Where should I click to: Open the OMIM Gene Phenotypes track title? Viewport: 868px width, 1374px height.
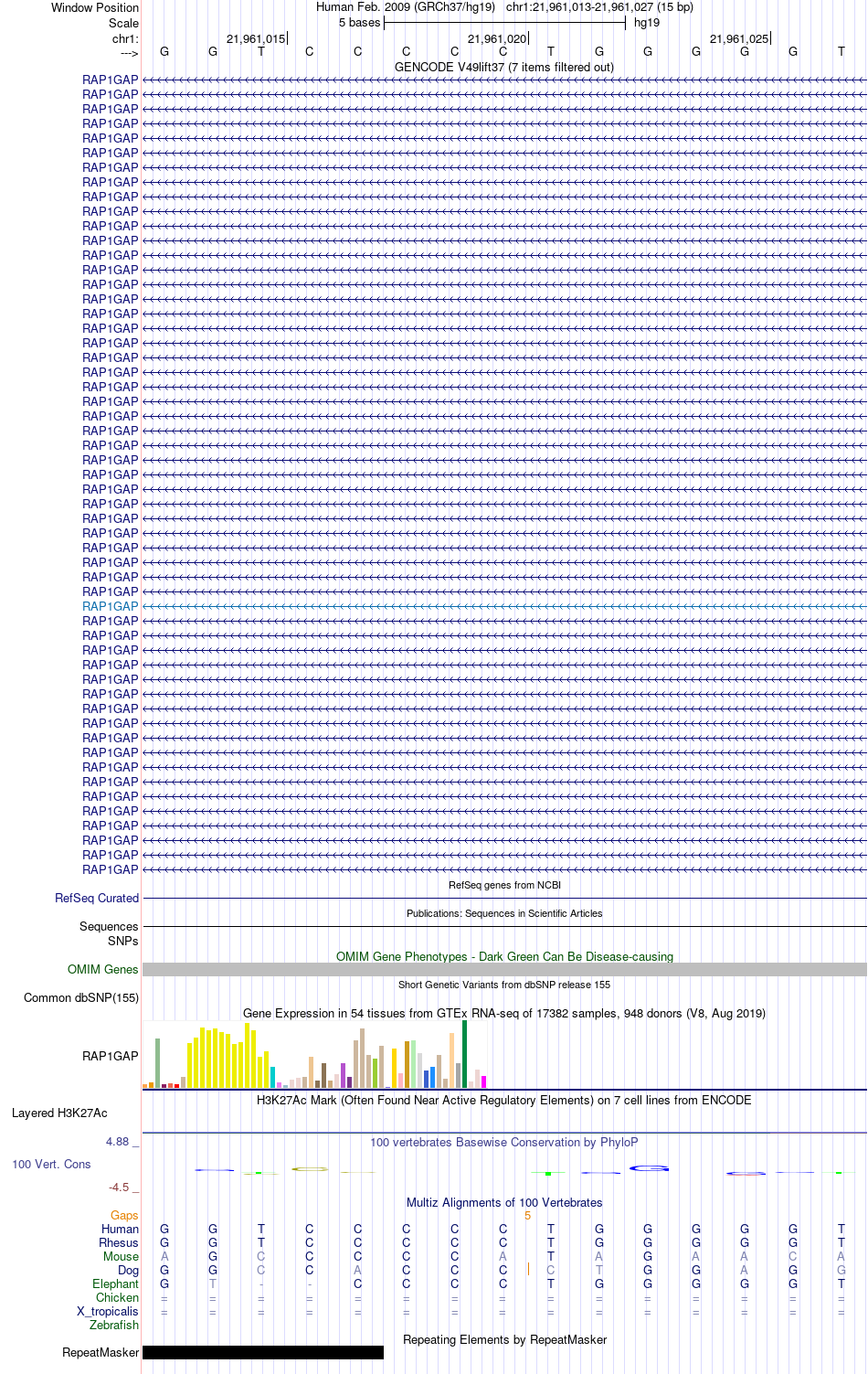[x=504, y=957]
